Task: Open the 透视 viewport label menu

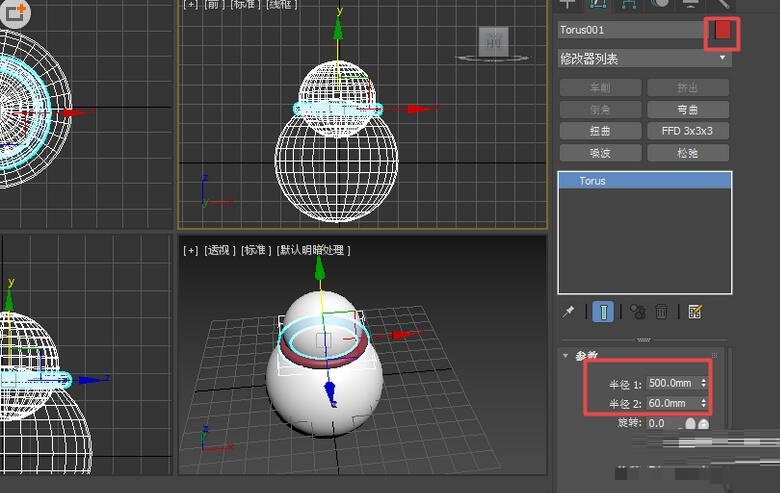Action: pos(218,250)
